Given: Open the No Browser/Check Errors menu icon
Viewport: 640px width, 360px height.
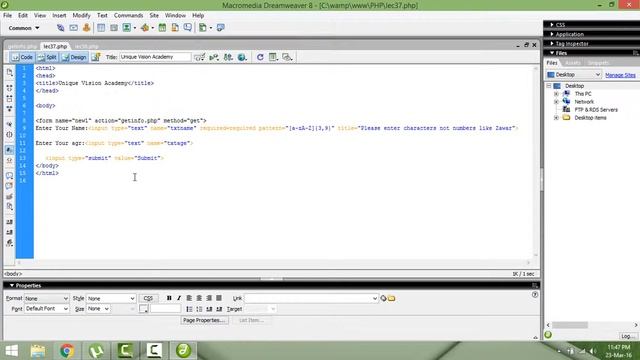Looking at the screenshot, I should [x=200, y=57].
